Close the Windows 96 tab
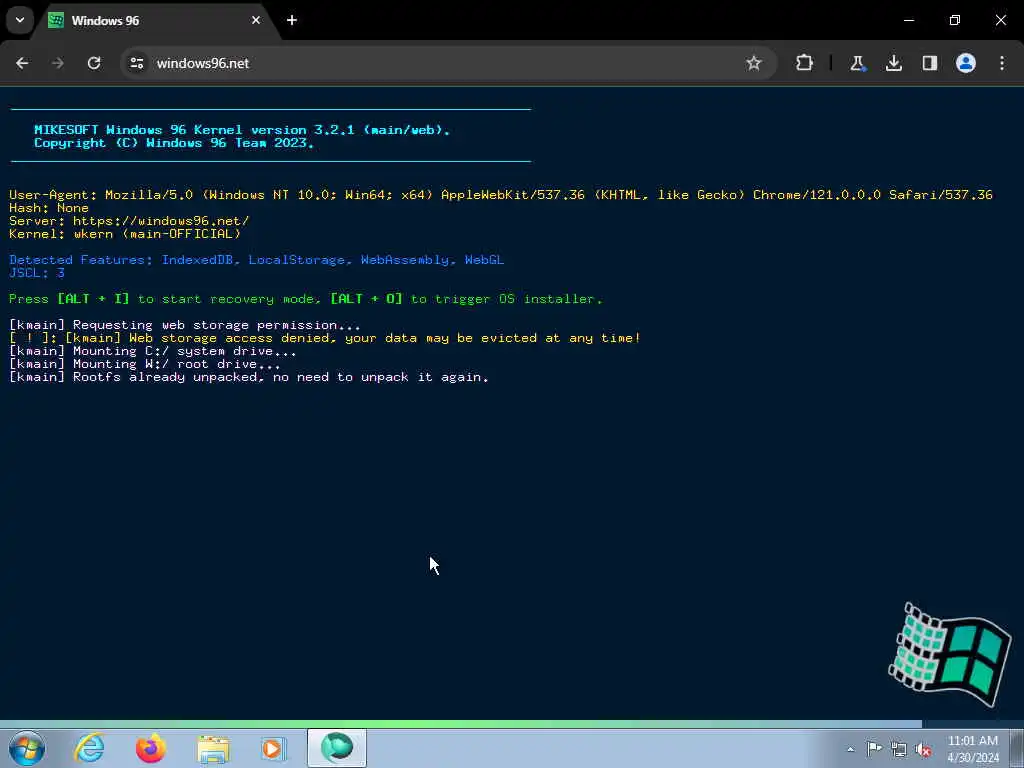Screen dimensions: 1024x768 coord(256,20)
